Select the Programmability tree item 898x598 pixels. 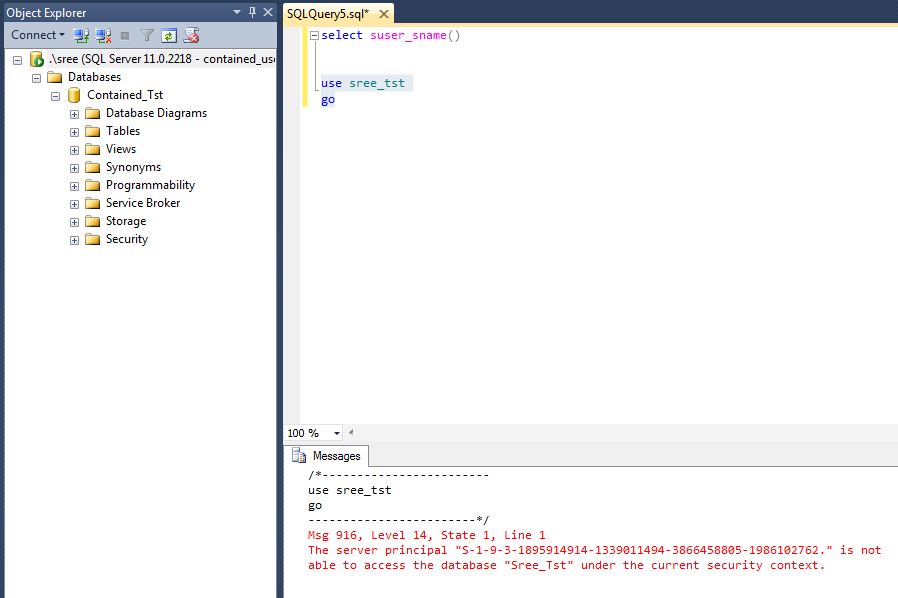click(x=150, y=185)
